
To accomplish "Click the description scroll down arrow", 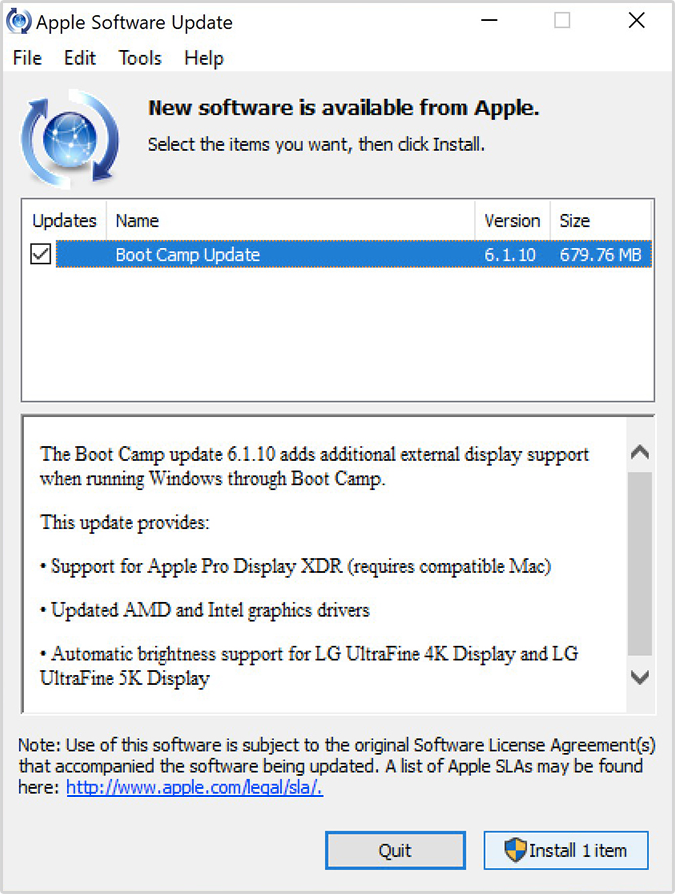I will tap(640, 677).
